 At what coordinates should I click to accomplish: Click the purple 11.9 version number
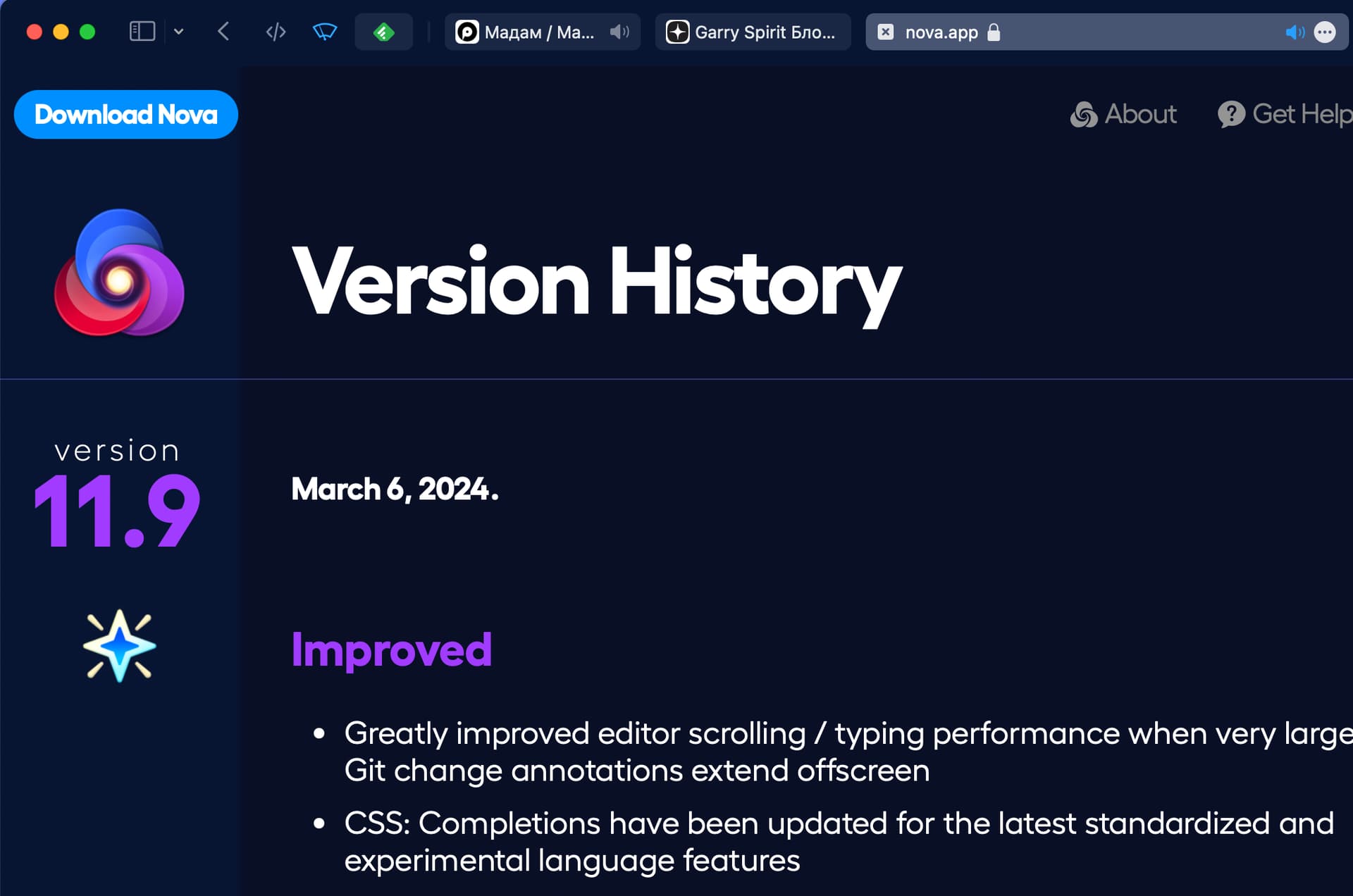point(117,511)
